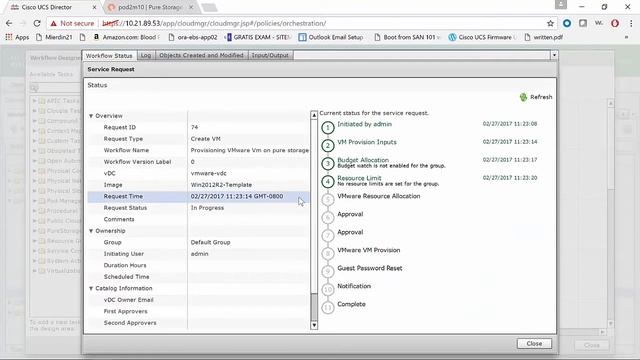Open the Cisco UCS Firmware bookmark
This screenshot has height=360, width=640.
(x=482, y=37)
